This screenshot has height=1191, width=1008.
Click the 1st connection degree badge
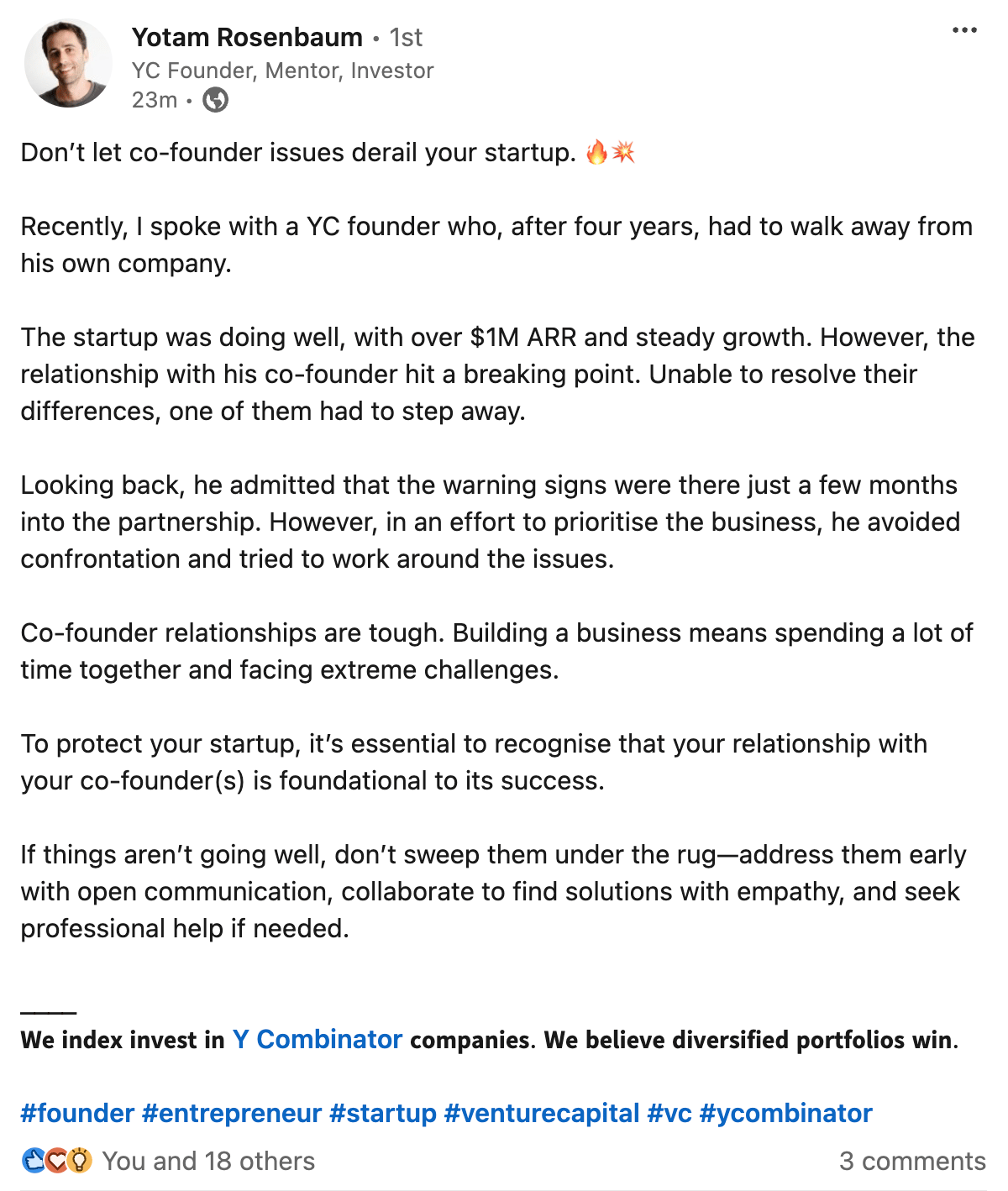(x=406, y=38)
